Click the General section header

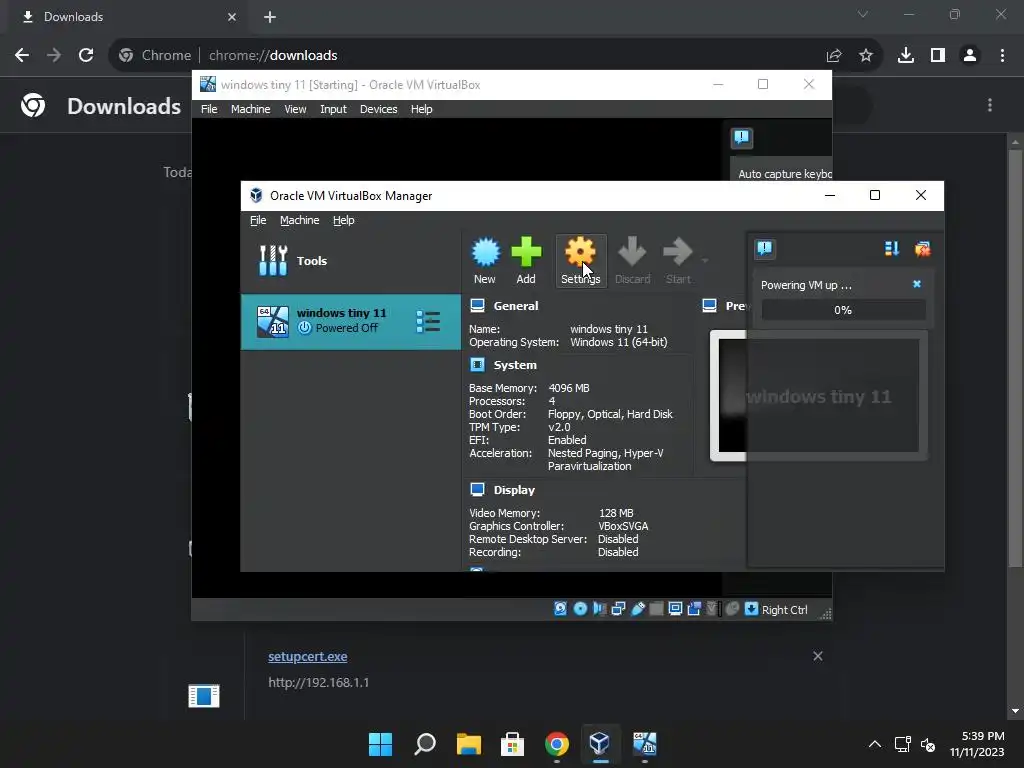click(x=516, y=306)
